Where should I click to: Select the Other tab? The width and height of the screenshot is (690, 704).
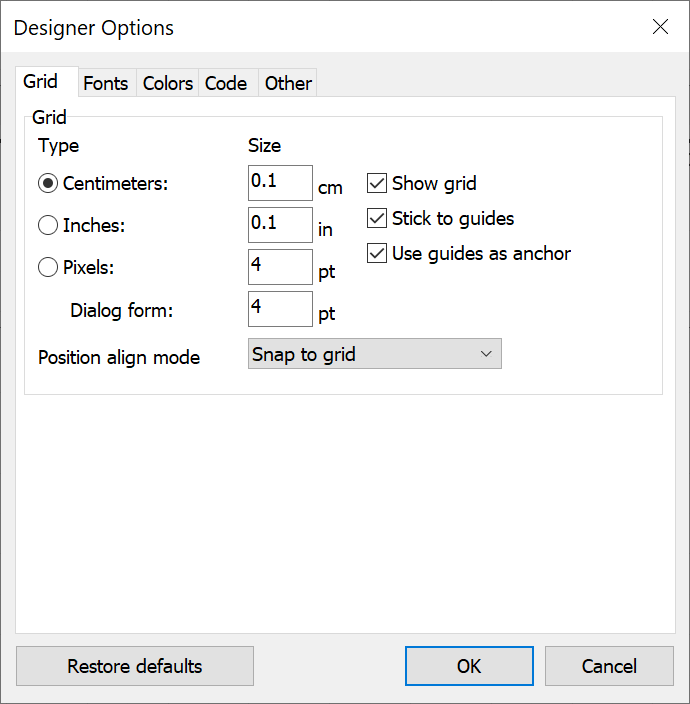pyautogui.click(x=288, y=83)
